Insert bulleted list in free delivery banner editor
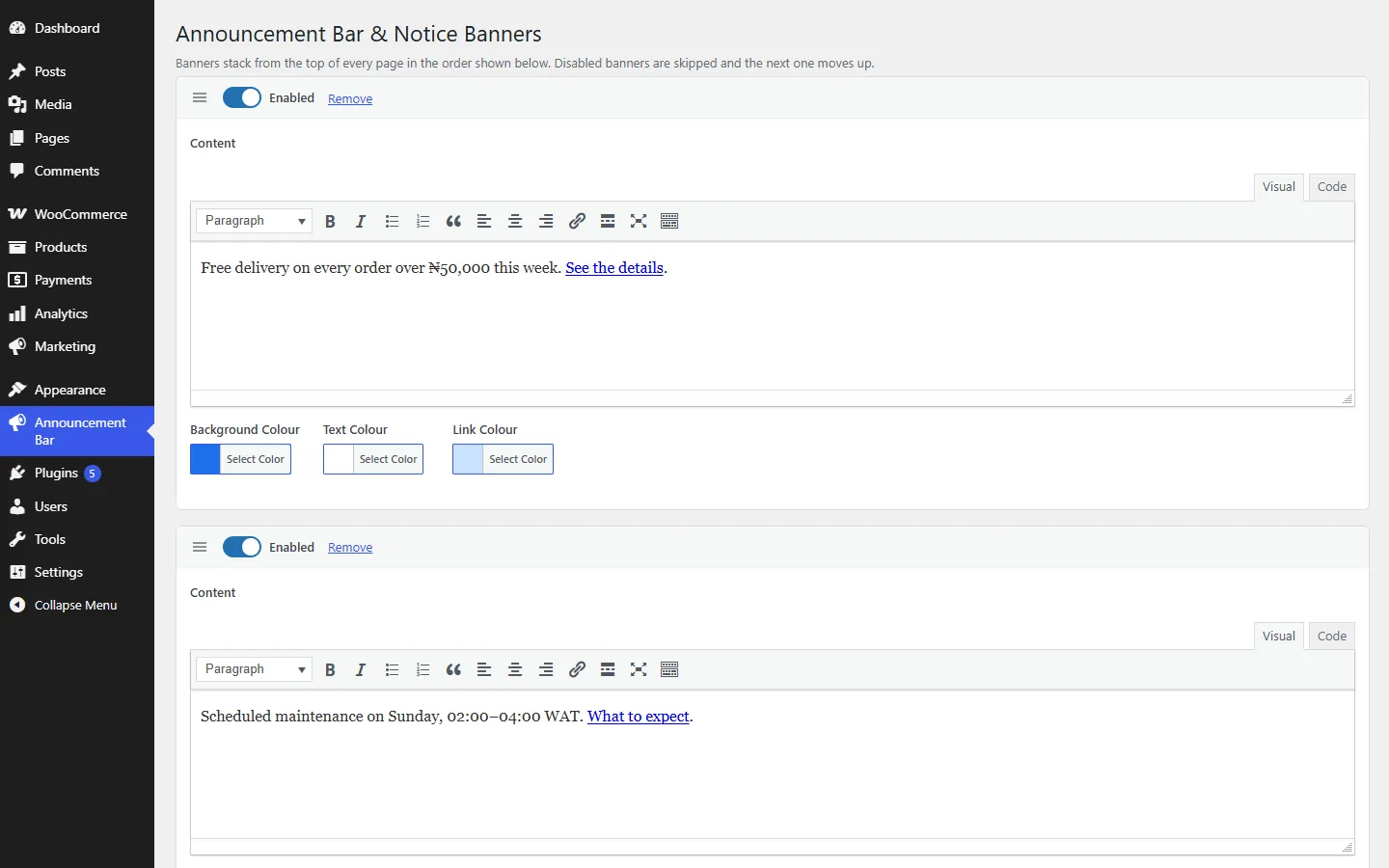Viewport: 1389px width, 868px height. coord(392,221)
